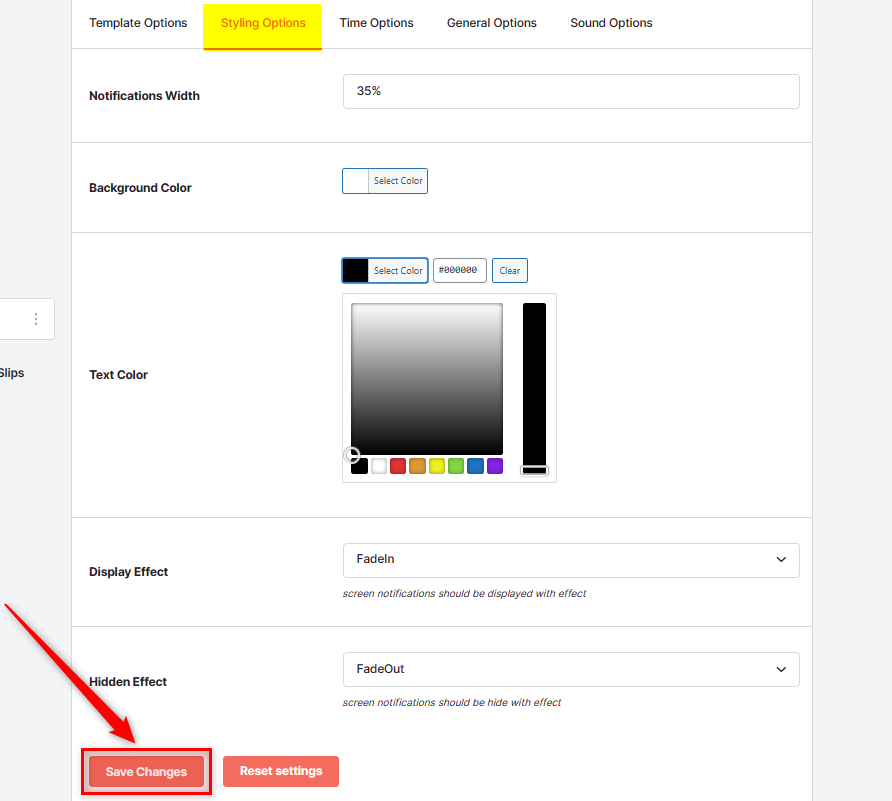This screenshot has width=892, height=801.
Task: Switch to the Time Options tab
Action: click(376, 22)
